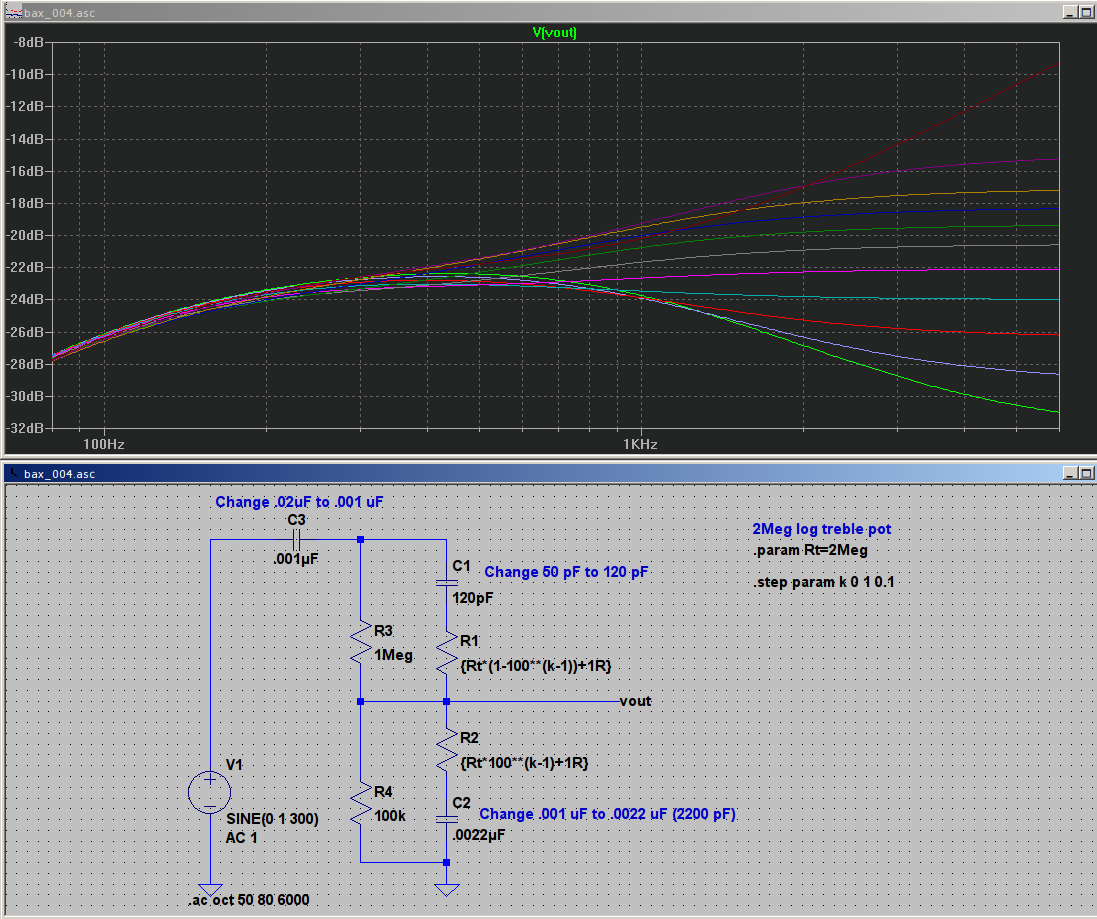Click the R1 resistor symbol
1097x919 pixels.
click(446, 654)
